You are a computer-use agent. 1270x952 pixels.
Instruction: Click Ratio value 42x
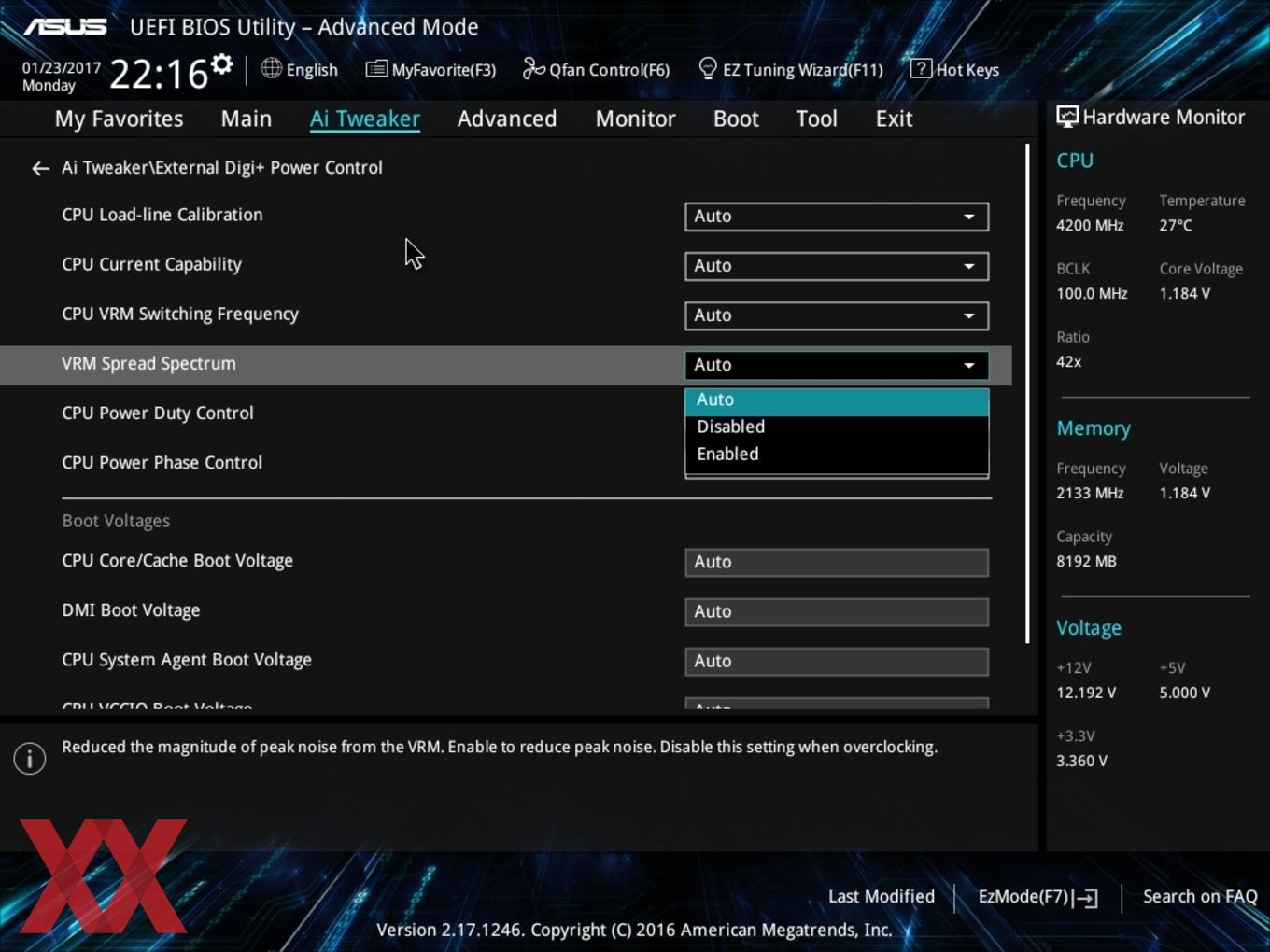pyautogui.click(x=1069, y=361)
